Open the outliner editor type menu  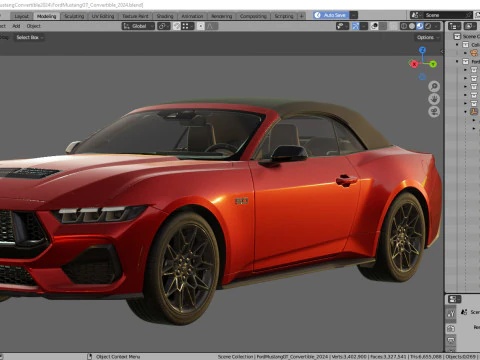tap(454, 26)
